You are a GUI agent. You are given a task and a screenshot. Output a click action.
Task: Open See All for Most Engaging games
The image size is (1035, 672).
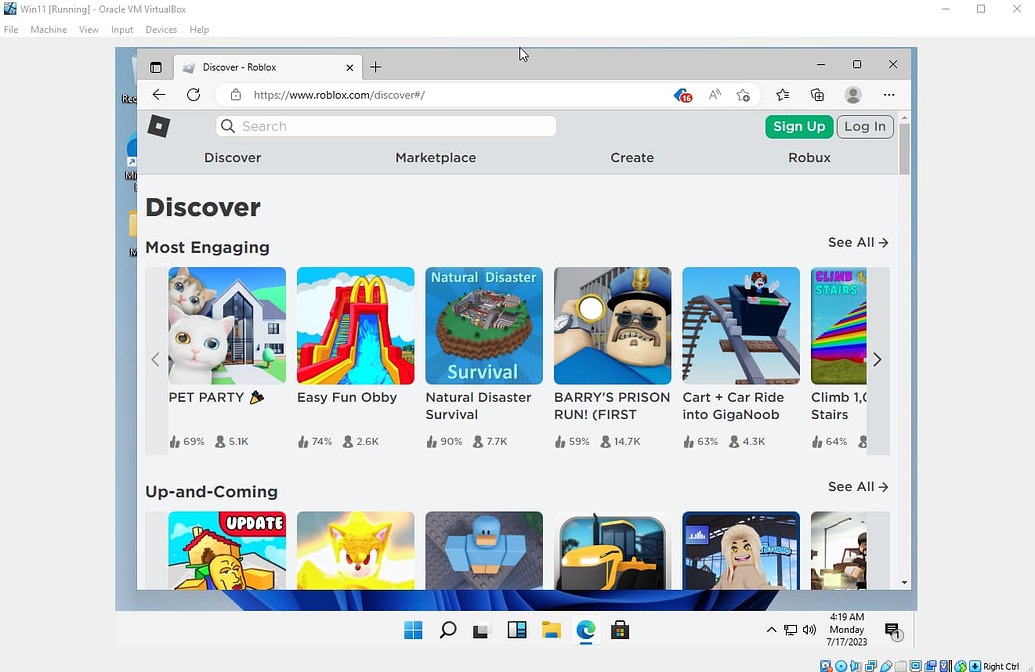tap(857, 242)
